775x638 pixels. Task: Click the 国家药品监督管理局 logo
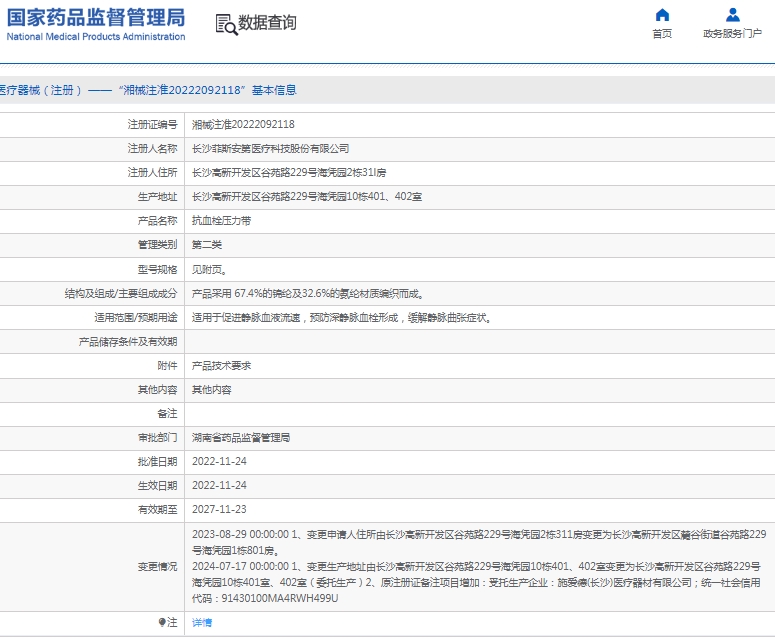coord(96,24)
